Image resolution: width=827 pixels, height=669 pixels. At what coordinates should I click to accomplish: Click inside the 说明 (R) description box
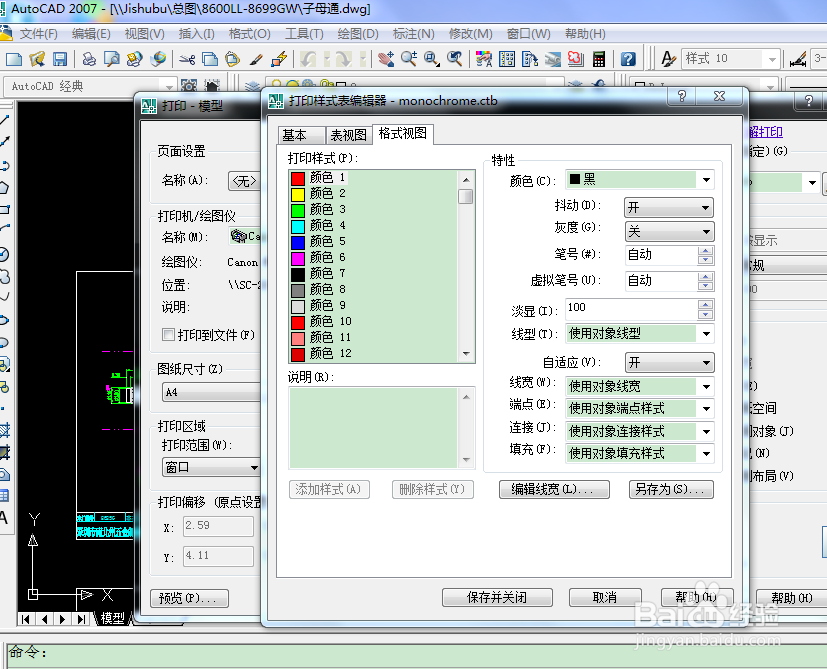(373, 428)
